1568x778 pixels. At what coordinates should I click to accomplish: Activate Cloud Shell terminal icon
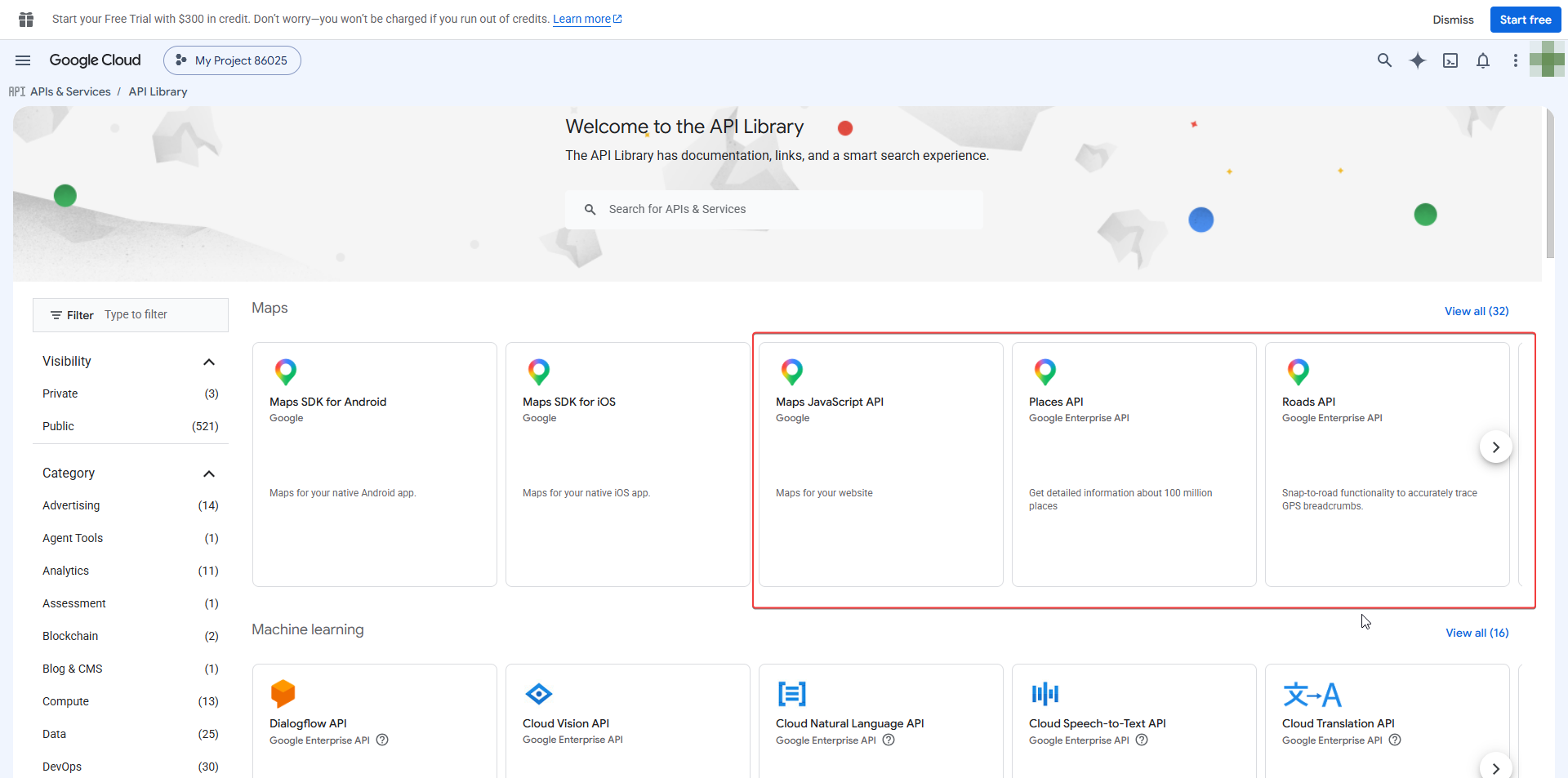[x=1450, y=60]
